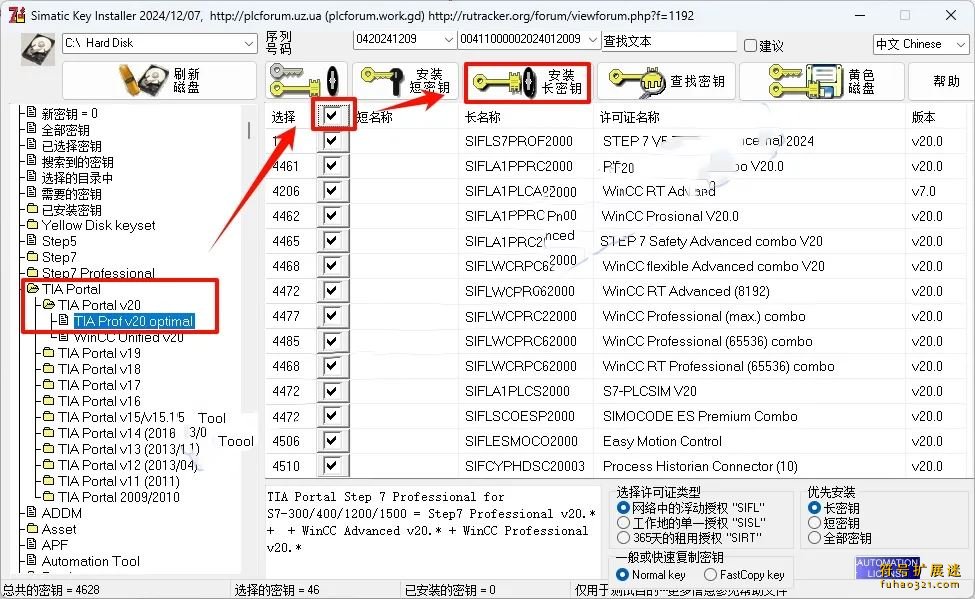Click the 搜索到的密钥 tree item
The image size is (975, 599).
click(77, 162)
